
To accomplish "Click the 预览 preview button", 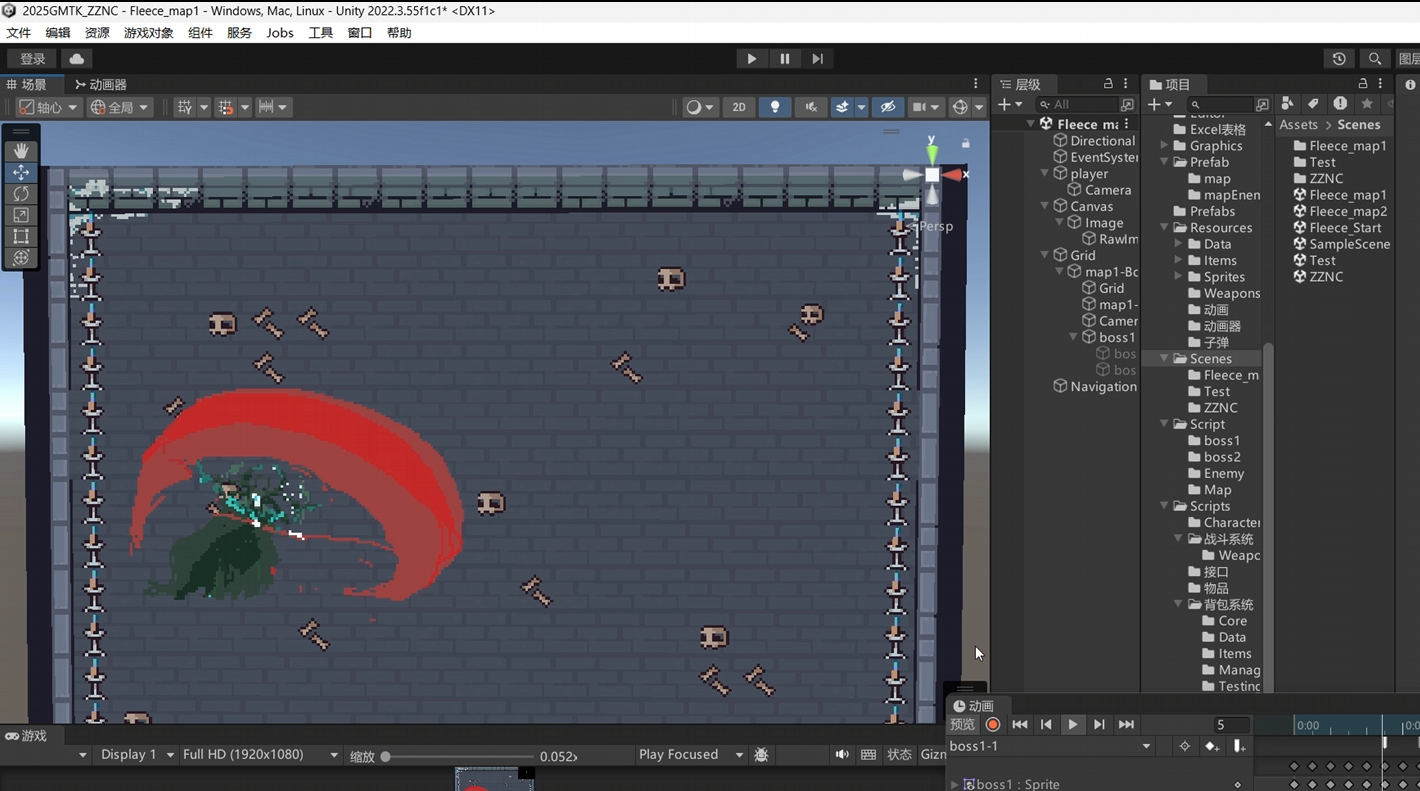I will [x=962, y=724].
